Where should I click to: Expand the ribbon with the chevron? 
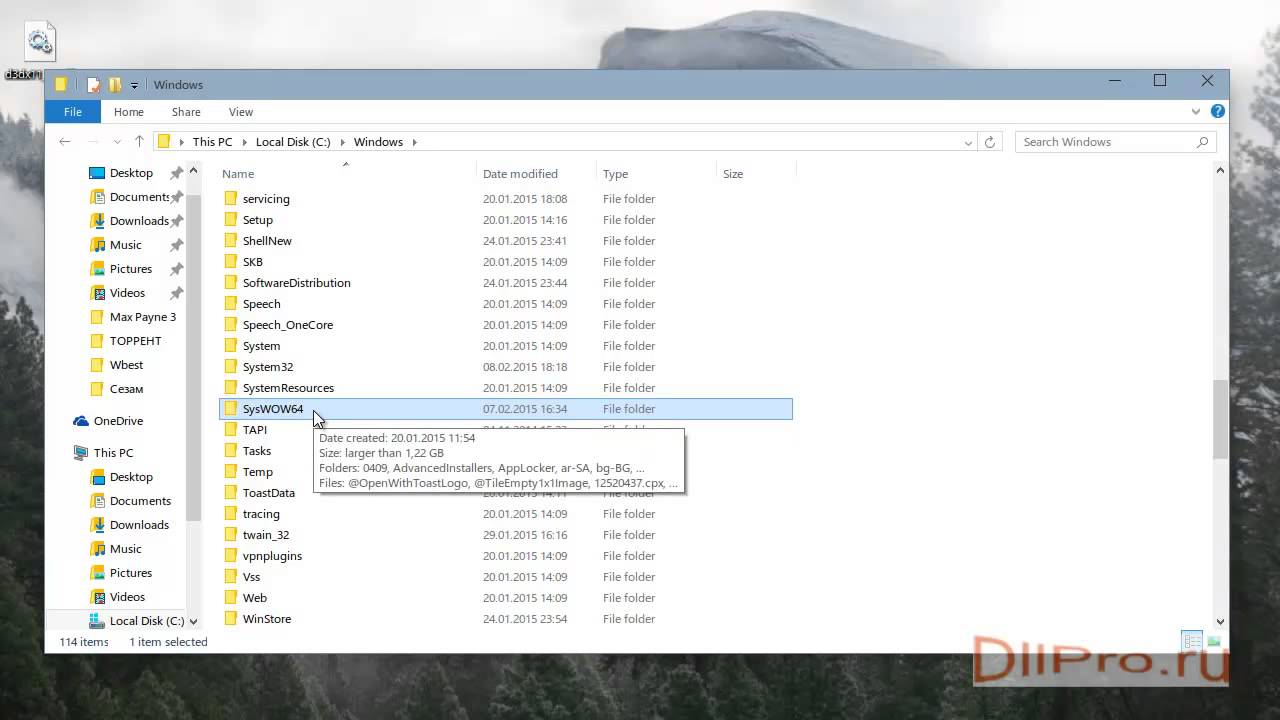point(1196,112)
